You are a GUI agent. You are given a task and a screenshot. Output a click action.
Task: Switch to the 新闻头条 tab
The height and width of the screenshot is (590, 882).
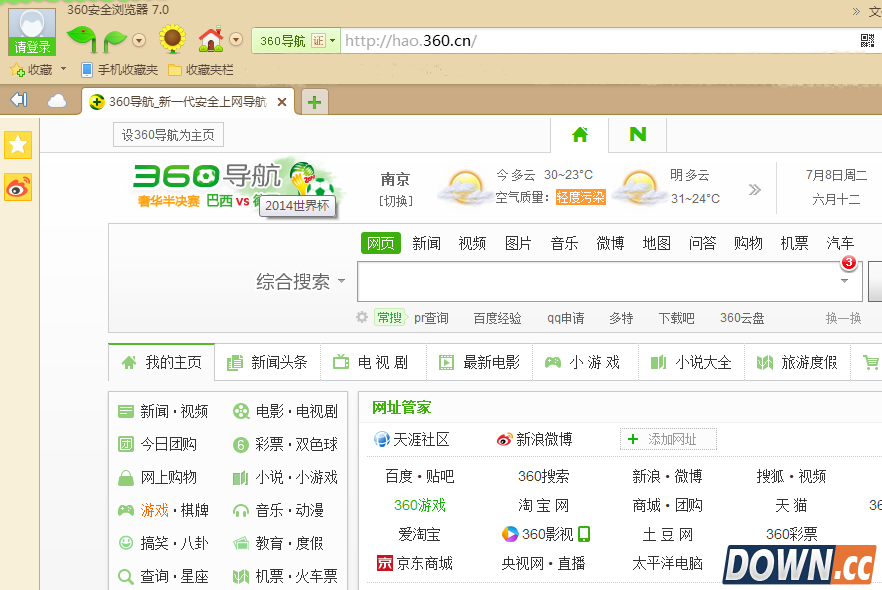pyautogui.click(x=268, y=362)
